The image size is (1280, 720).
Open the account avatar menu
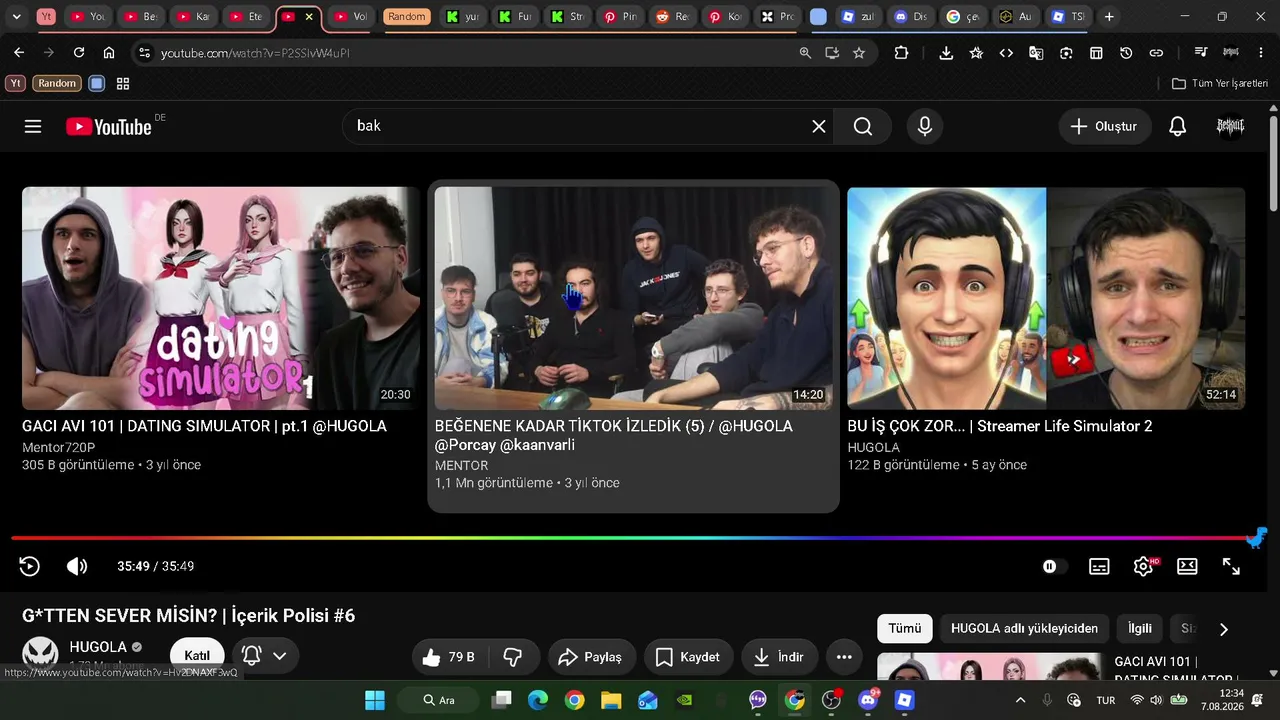pyautogui.click(x=1230, y=126)
